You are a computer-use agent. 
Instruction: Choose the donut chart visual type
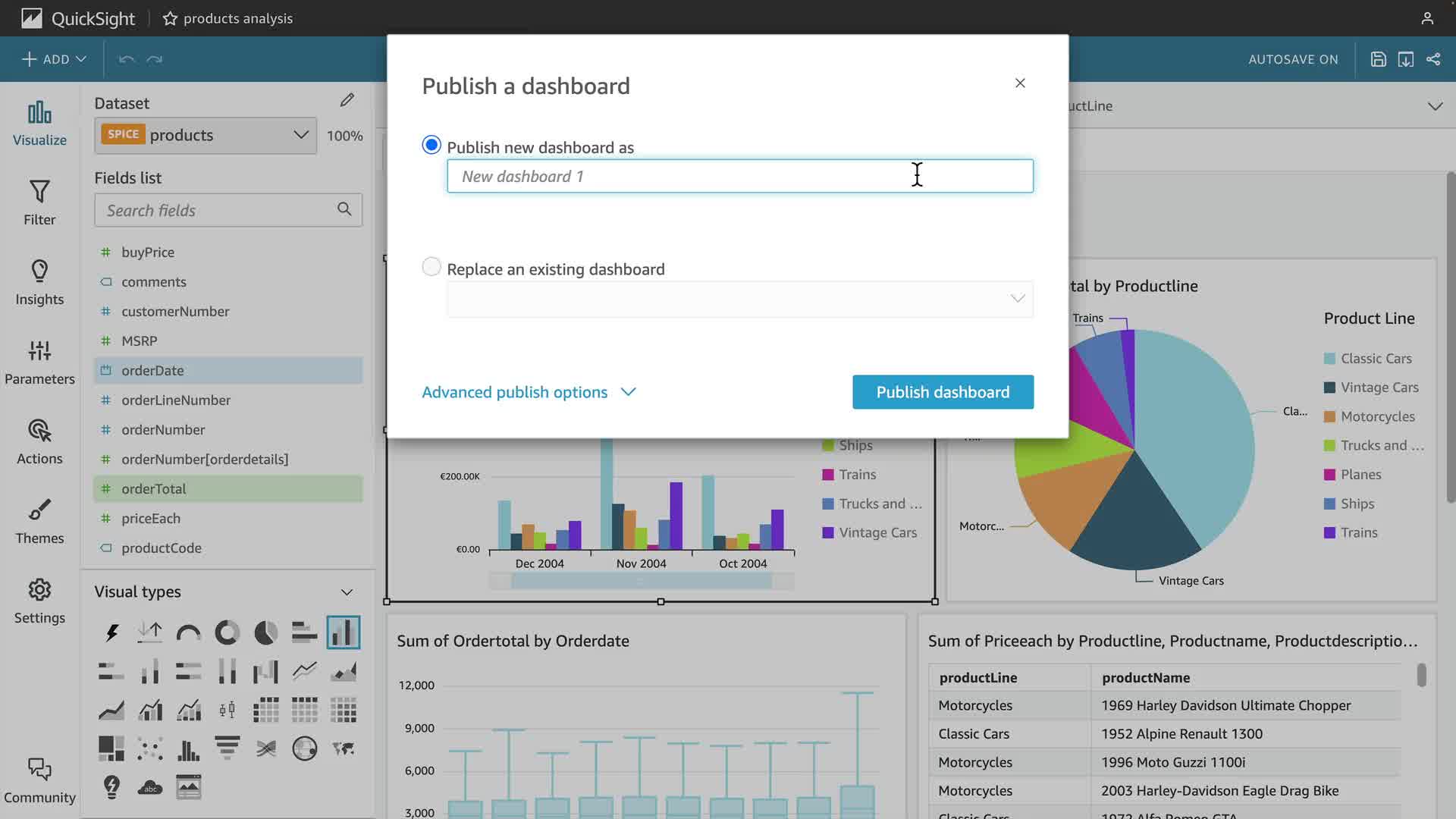point(227,632)
